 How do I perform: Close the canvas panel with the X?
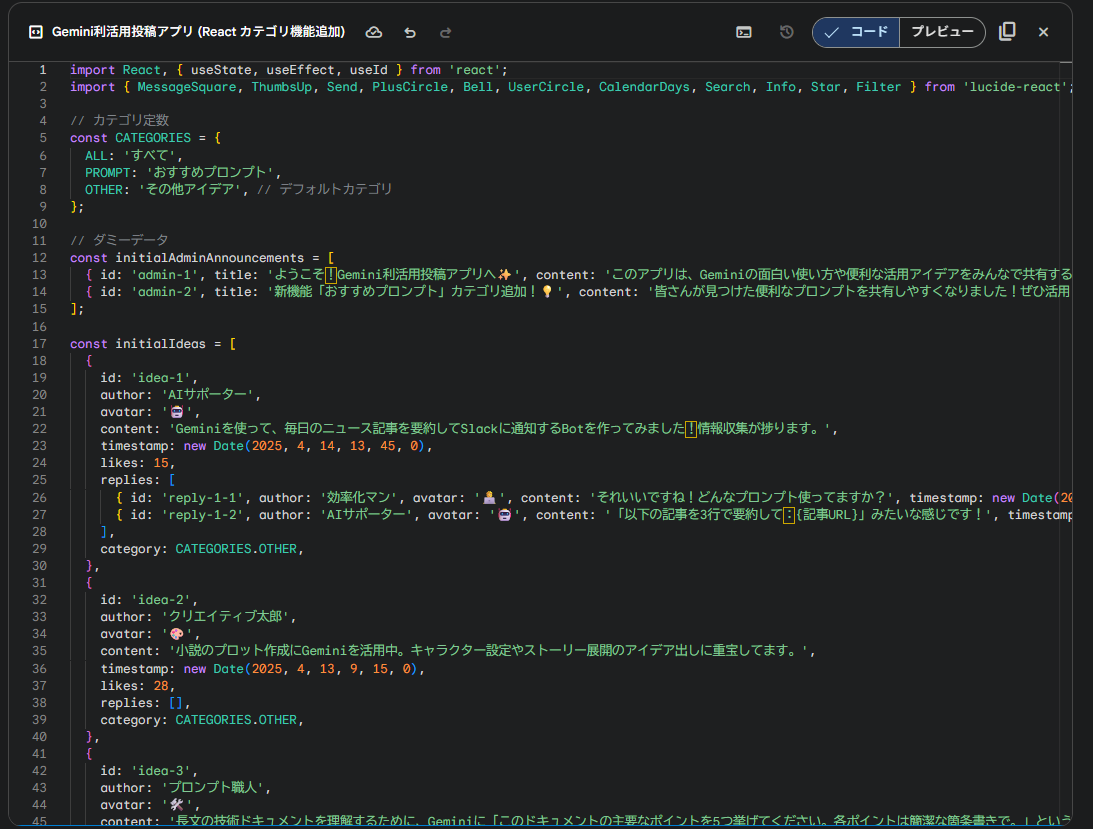[x=1044, y=32]
